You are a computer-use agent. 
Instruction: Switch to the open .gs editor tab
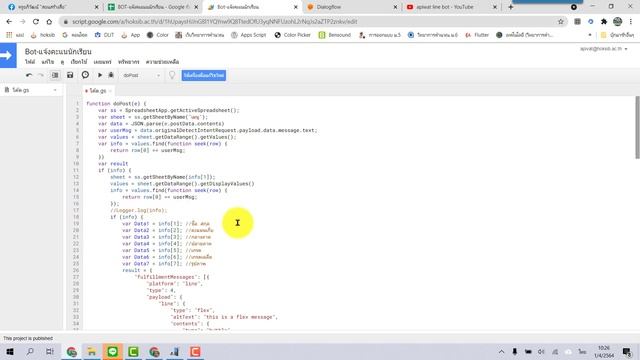[97, 91]
